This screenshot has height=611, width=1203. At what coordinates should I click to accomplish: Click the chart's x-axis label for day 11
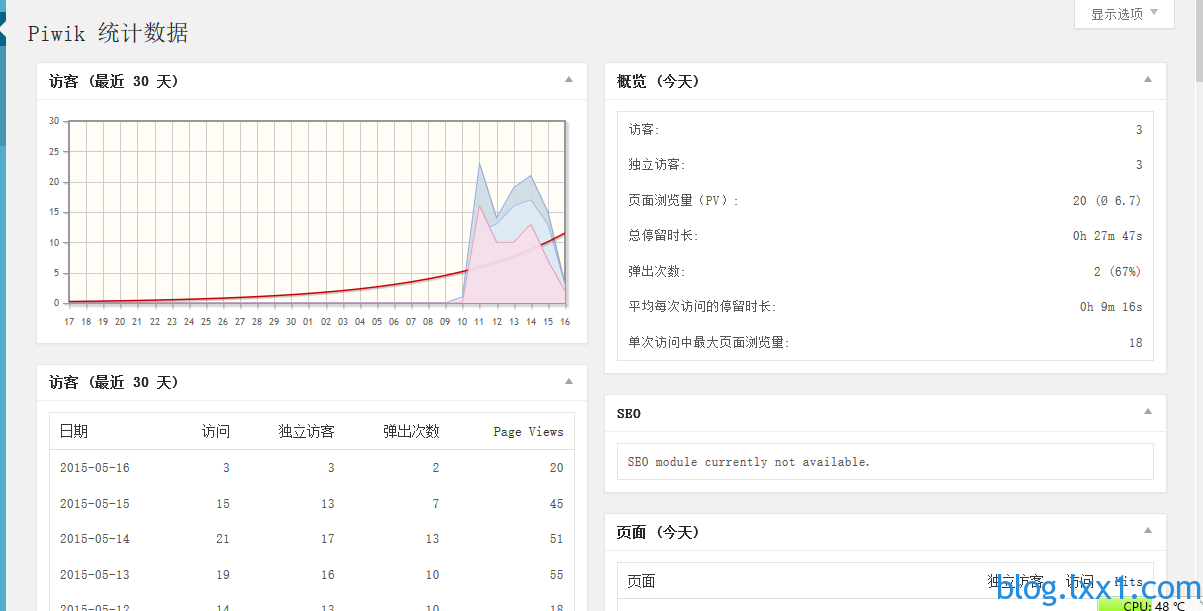(x=479, y=322)
